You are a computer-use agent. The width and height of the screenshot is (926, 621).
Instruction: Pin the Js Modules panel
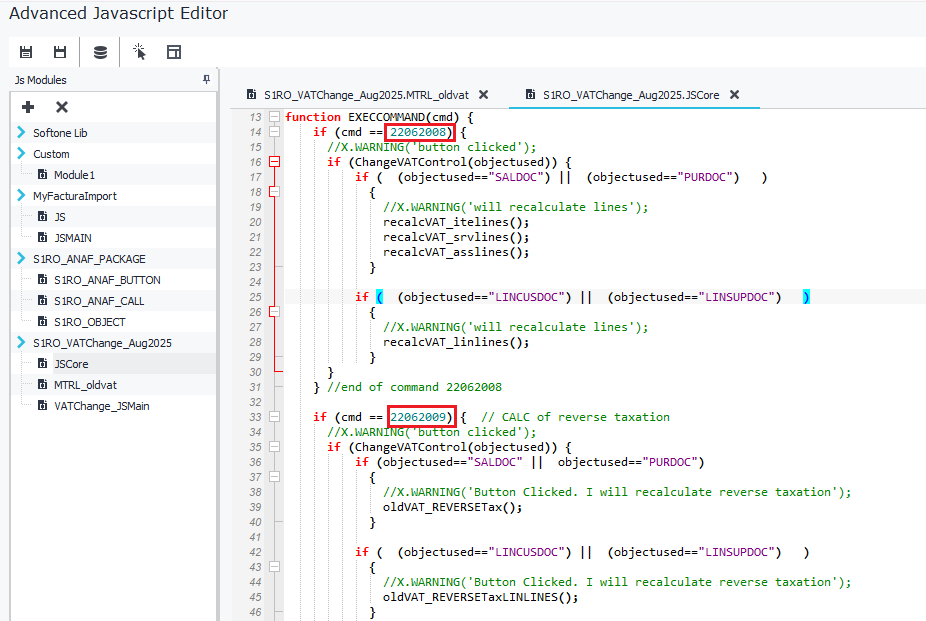(x=206, y=79)
